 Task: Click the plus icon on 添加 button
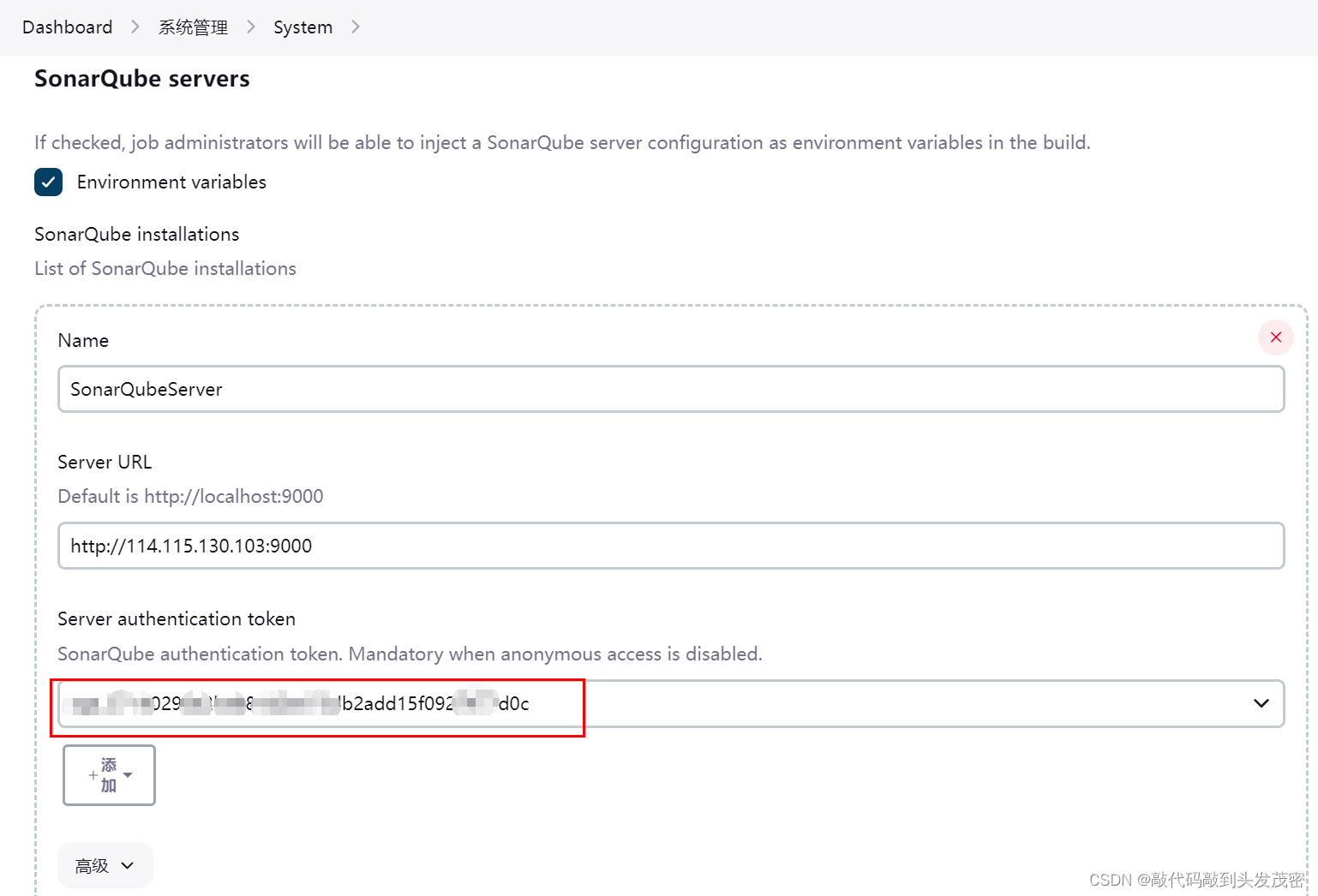coord(93,775)
